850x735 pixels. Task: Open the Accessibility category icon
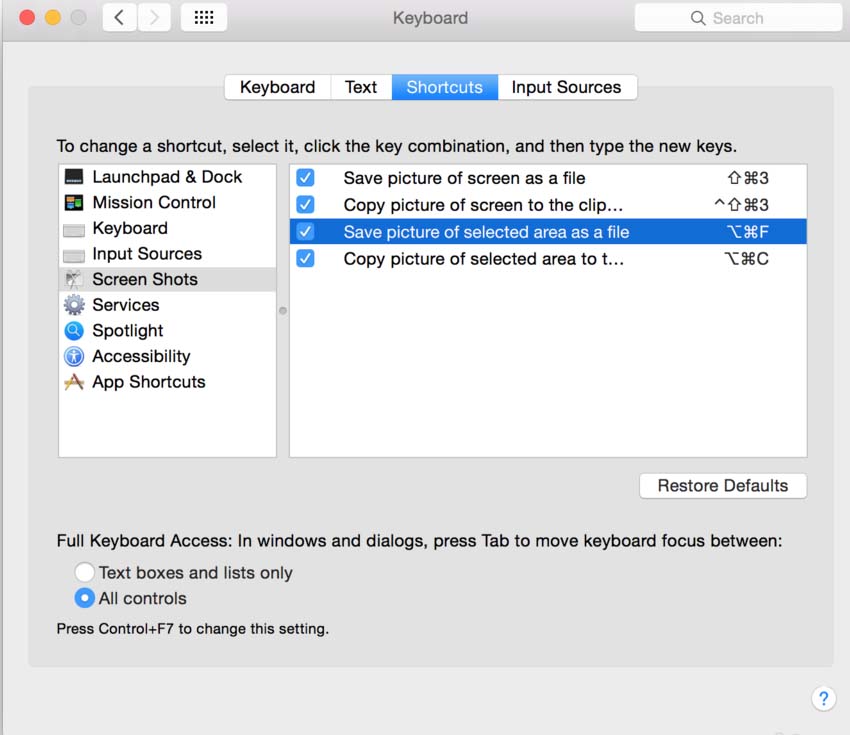74,357
